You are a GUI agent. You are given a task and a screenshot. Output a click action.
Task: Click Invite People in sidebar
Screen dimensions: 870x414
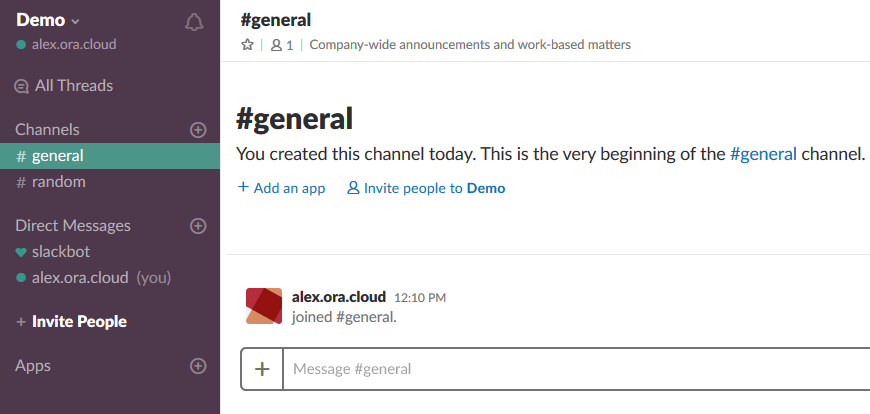click(x=79, y=322)
